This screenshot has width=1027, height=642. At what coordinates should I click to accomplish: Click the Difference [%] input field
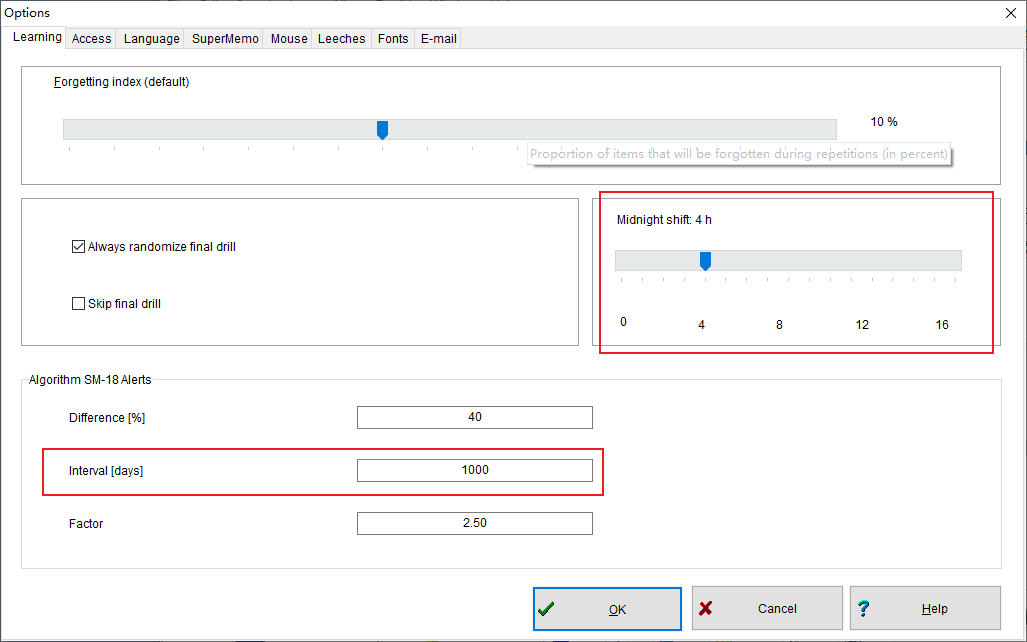pos(474,417)
